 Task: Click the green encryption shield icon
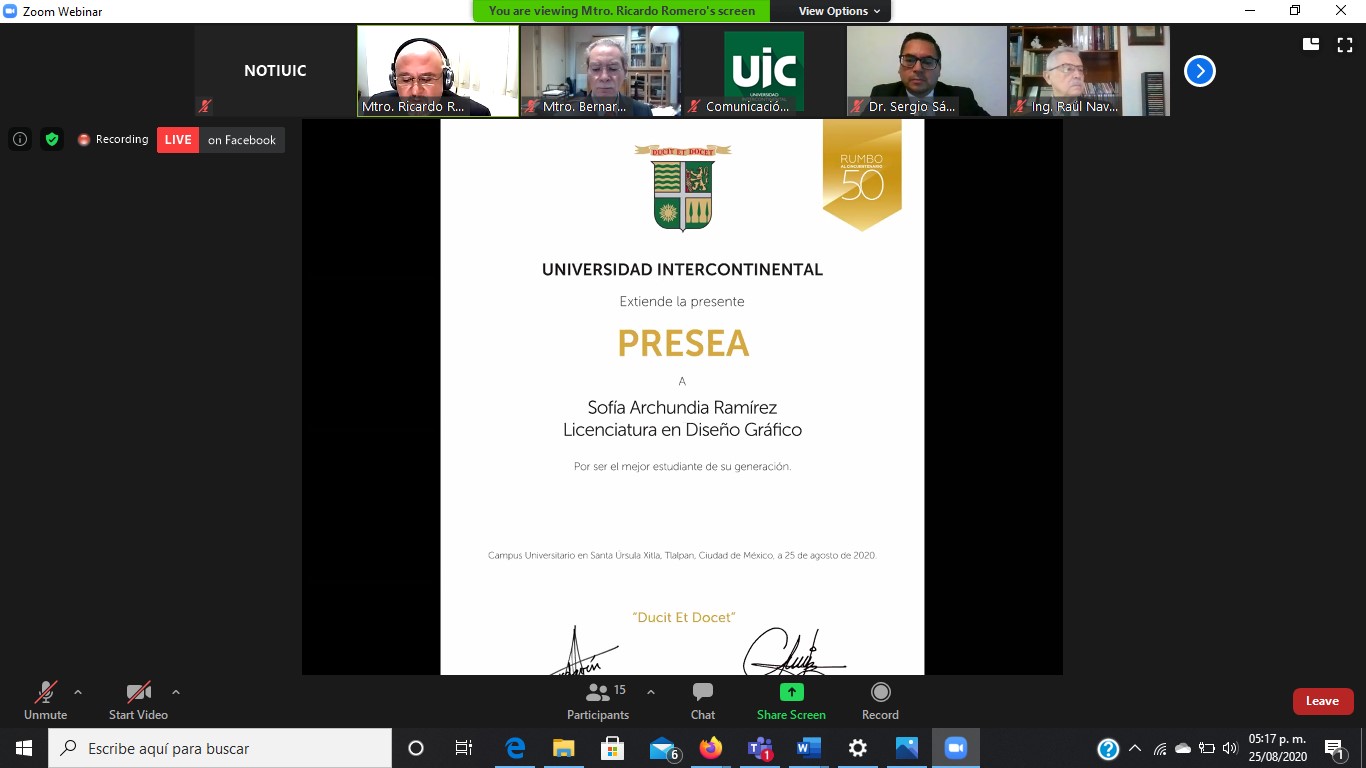pos(52,139)
